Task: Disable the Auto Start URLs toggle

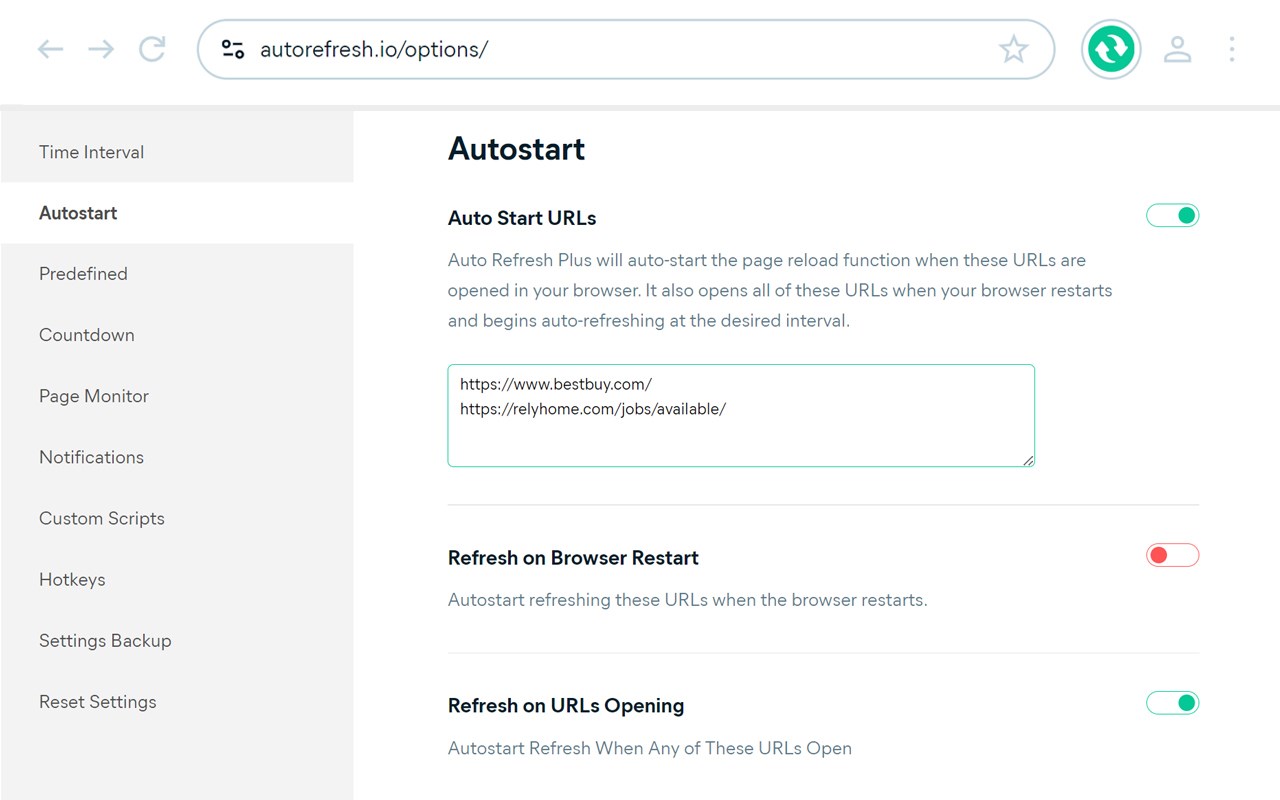Action: point(1172,216)
